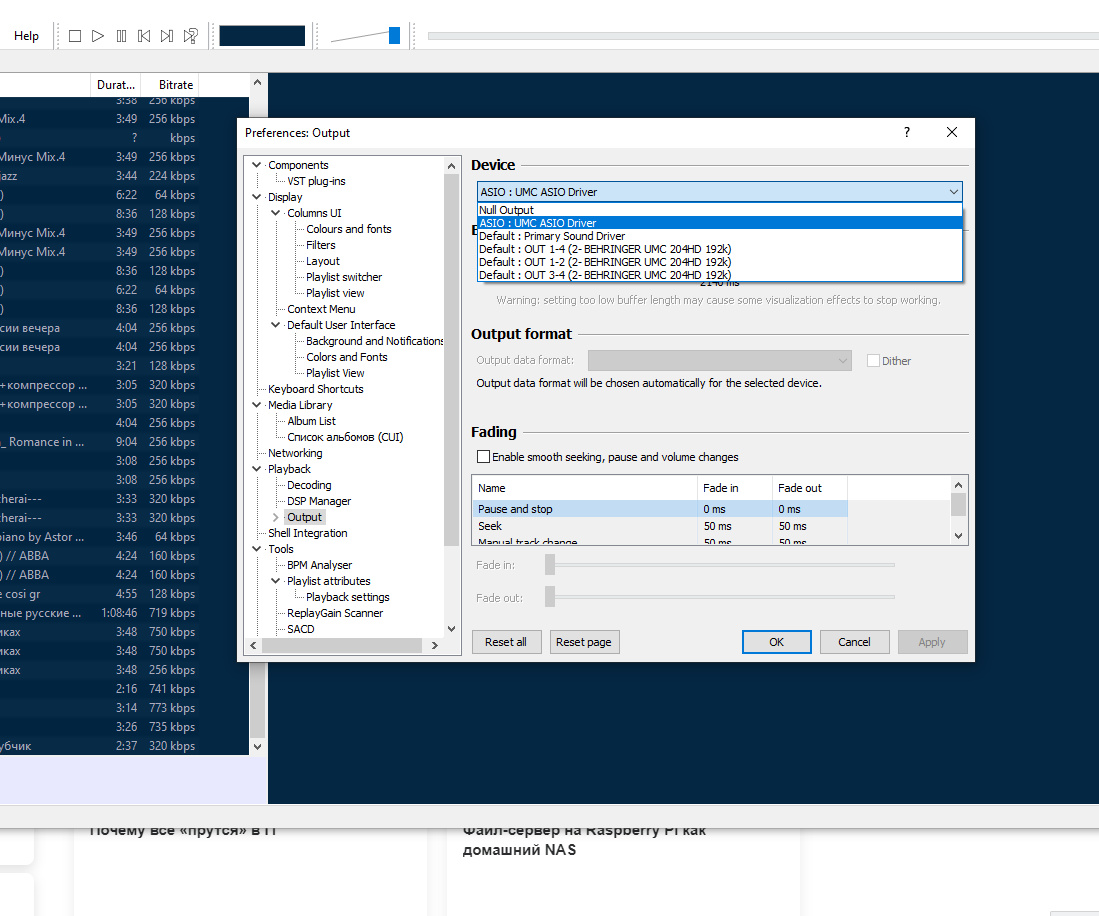Open DSP Manager preferences page
1099x916 pixels.
pos(319,501)
